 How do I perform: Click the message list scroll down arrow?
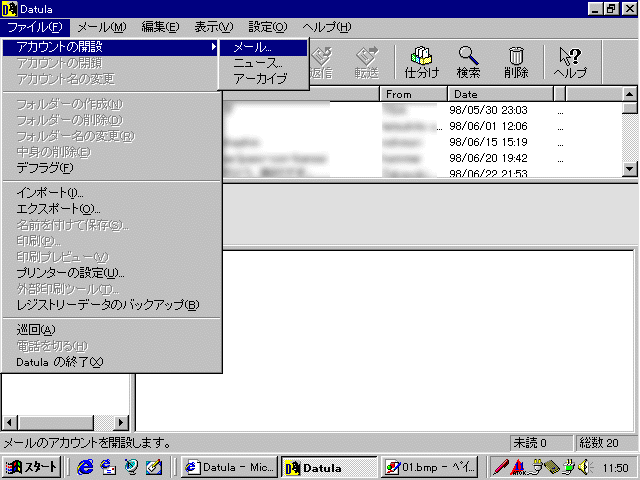pos(629,169)
